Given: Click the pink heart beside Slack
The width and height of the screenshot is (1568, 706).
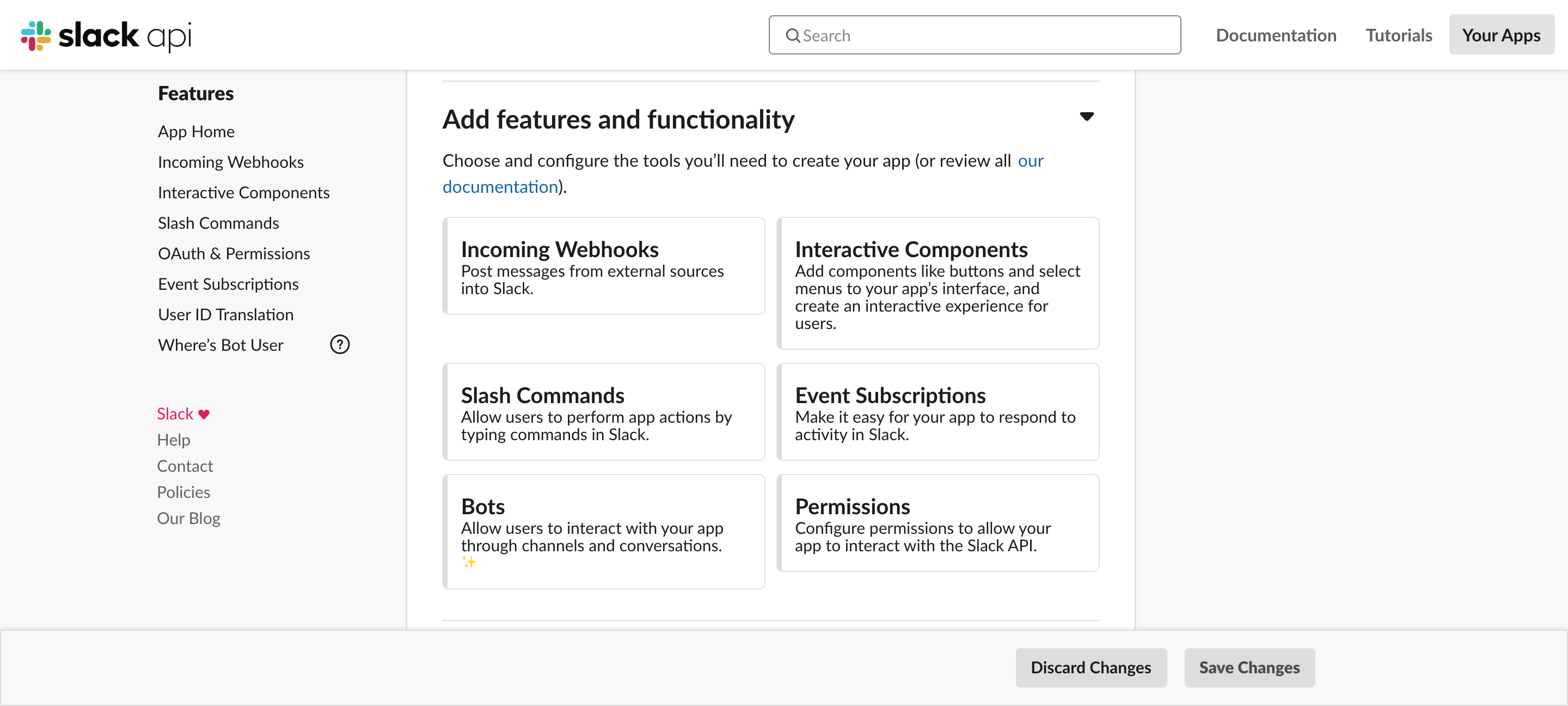Looking at the screenshot, I should [x=204, y=414].
